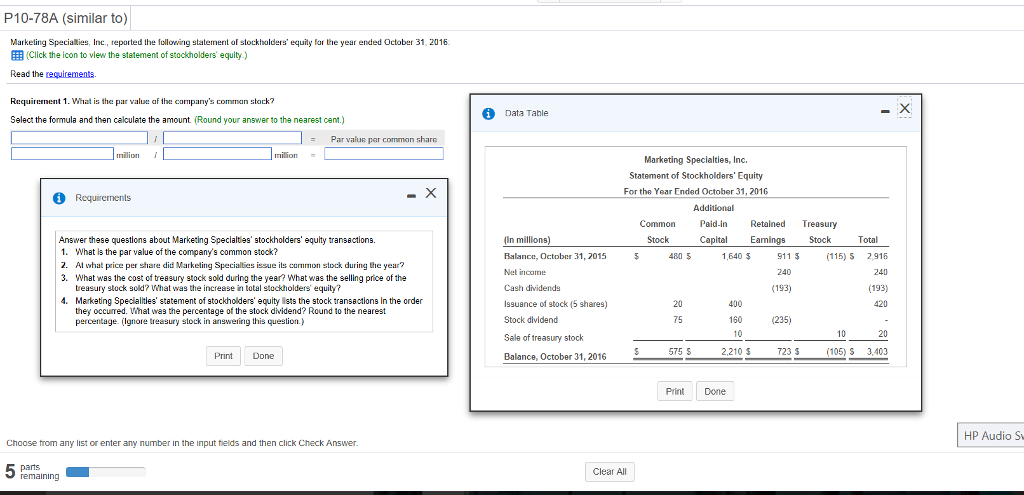Viewport: 1024px width, 495px height.
Task: Minimize the Data Table dialog
Action: (x=884, y=112)
